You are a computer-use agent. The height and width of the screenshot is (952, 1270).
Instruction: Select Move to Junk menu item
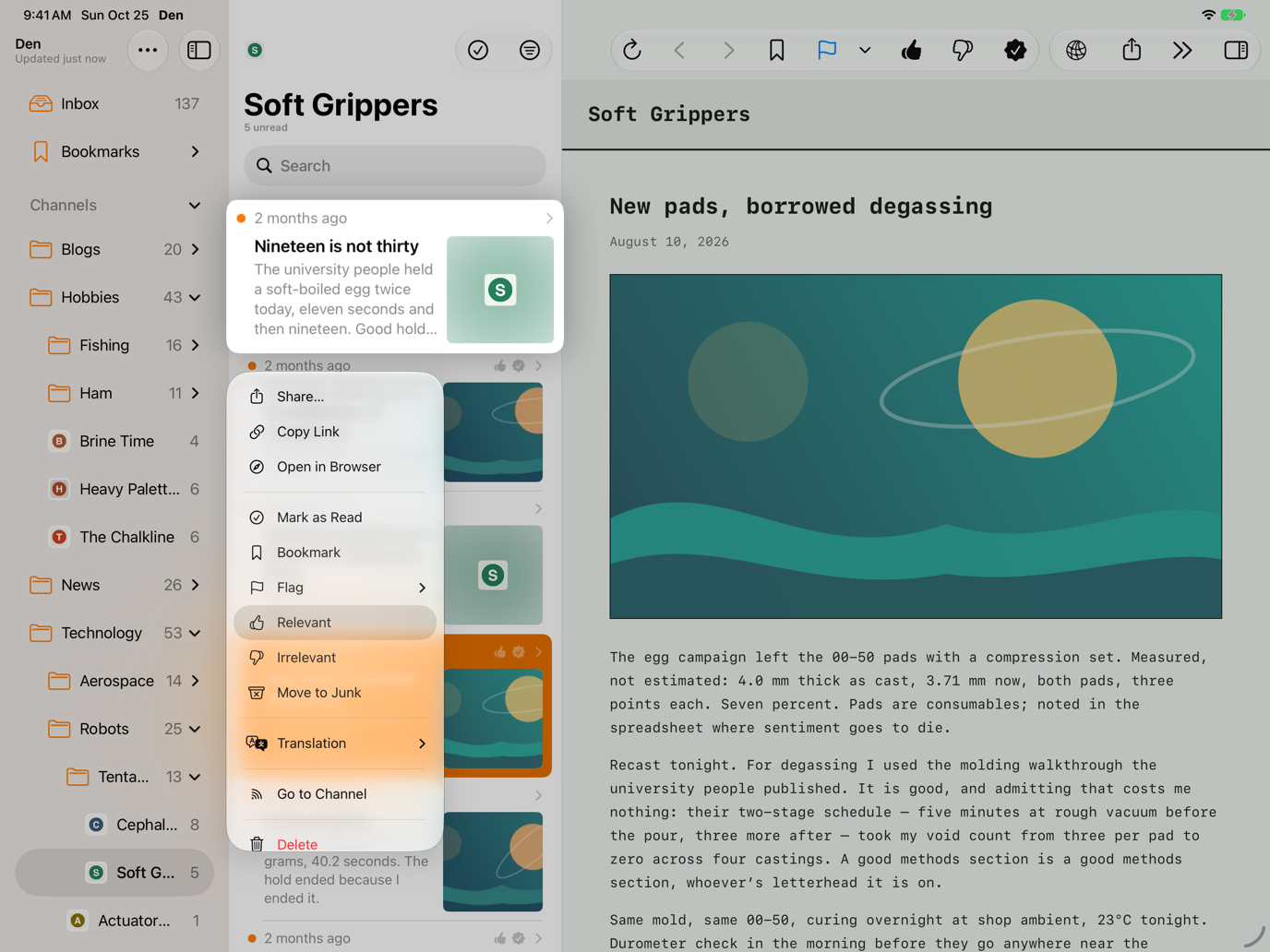click(x=335, y=693)
